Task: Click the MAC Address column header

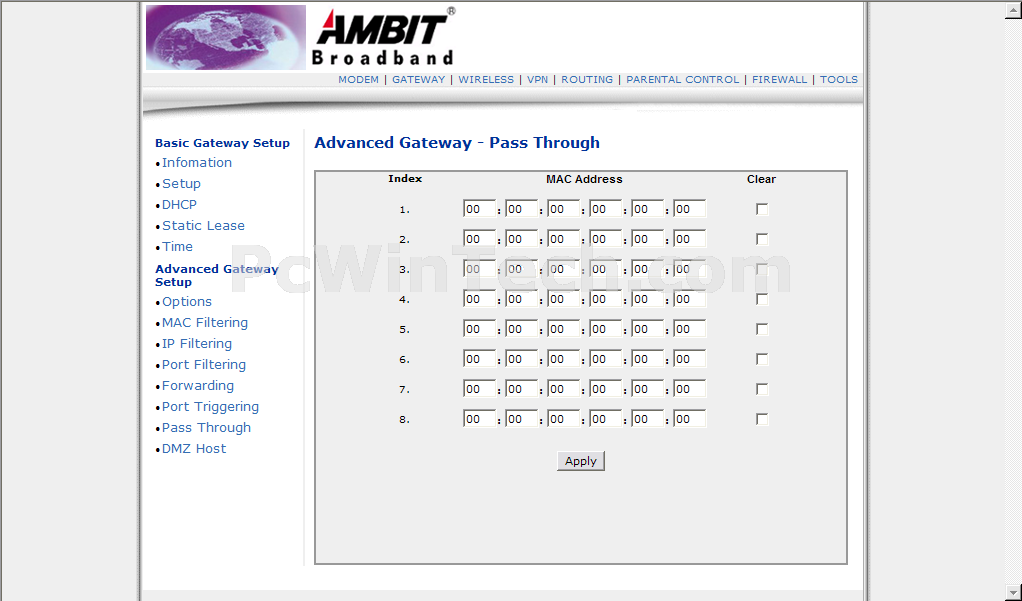Action: click(x=584, y=179)
